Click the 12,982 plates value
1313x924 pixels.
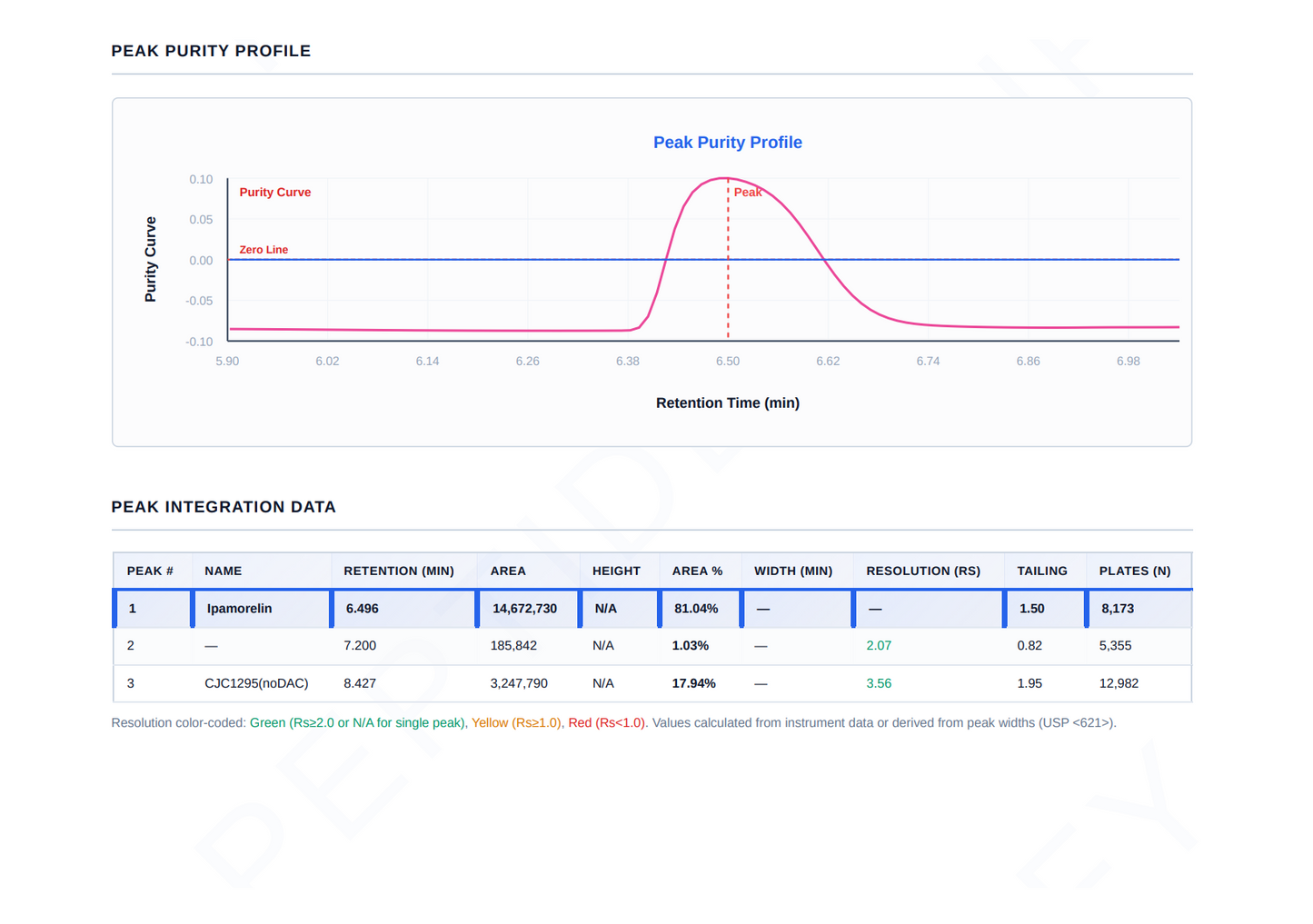pyautogui.click(x=1119, y=683)
